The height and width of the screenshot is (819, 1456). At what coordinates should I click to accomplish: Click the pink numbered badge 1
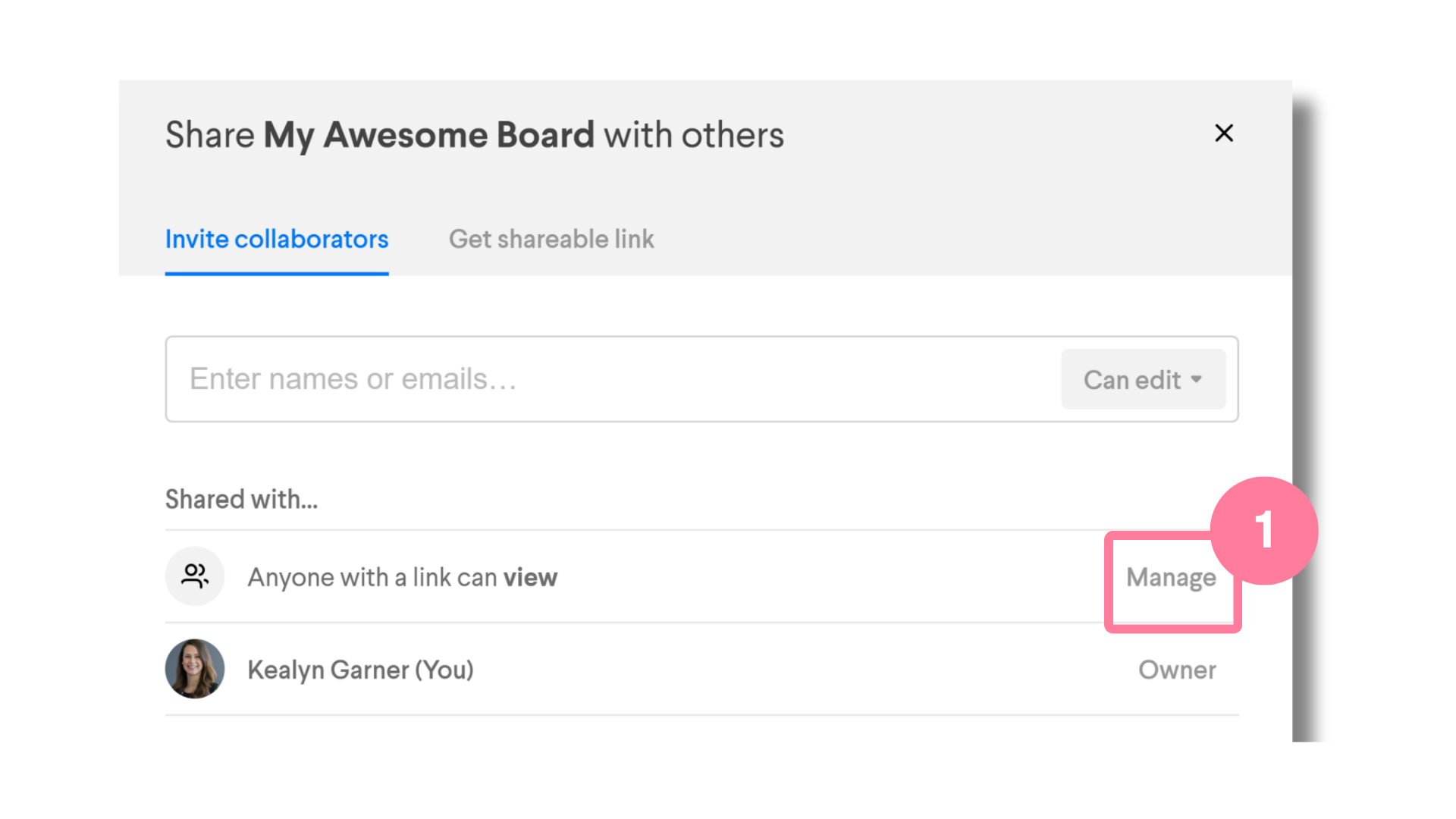1264,530
